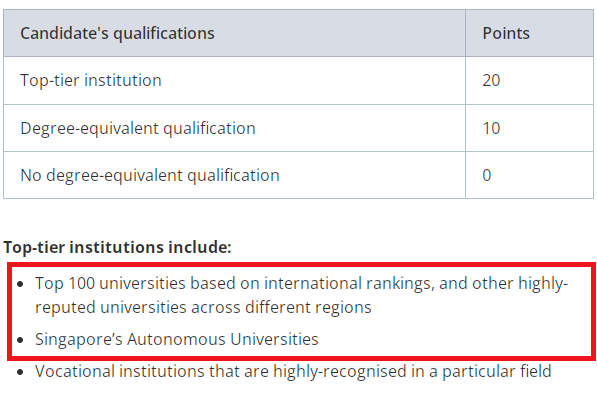597x397 pixels.
Task: Click the 10 points cell
Action: point(491,128)
